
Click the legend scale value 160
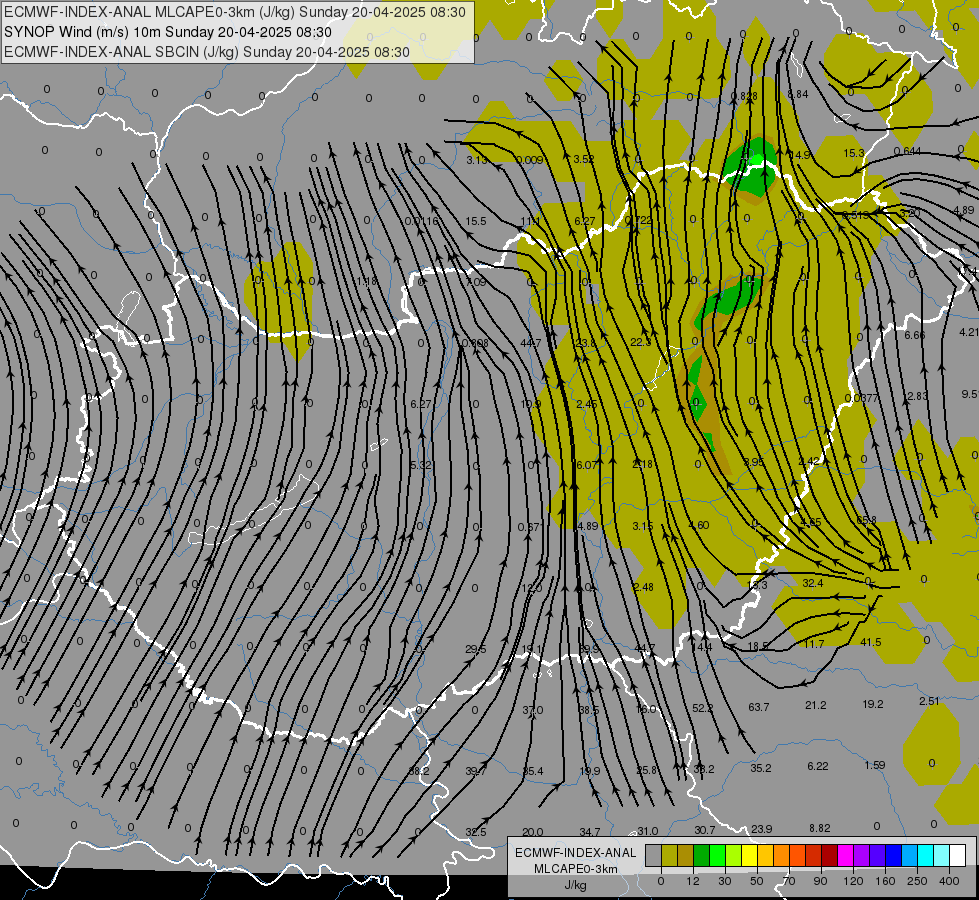[x=885, y=881]
